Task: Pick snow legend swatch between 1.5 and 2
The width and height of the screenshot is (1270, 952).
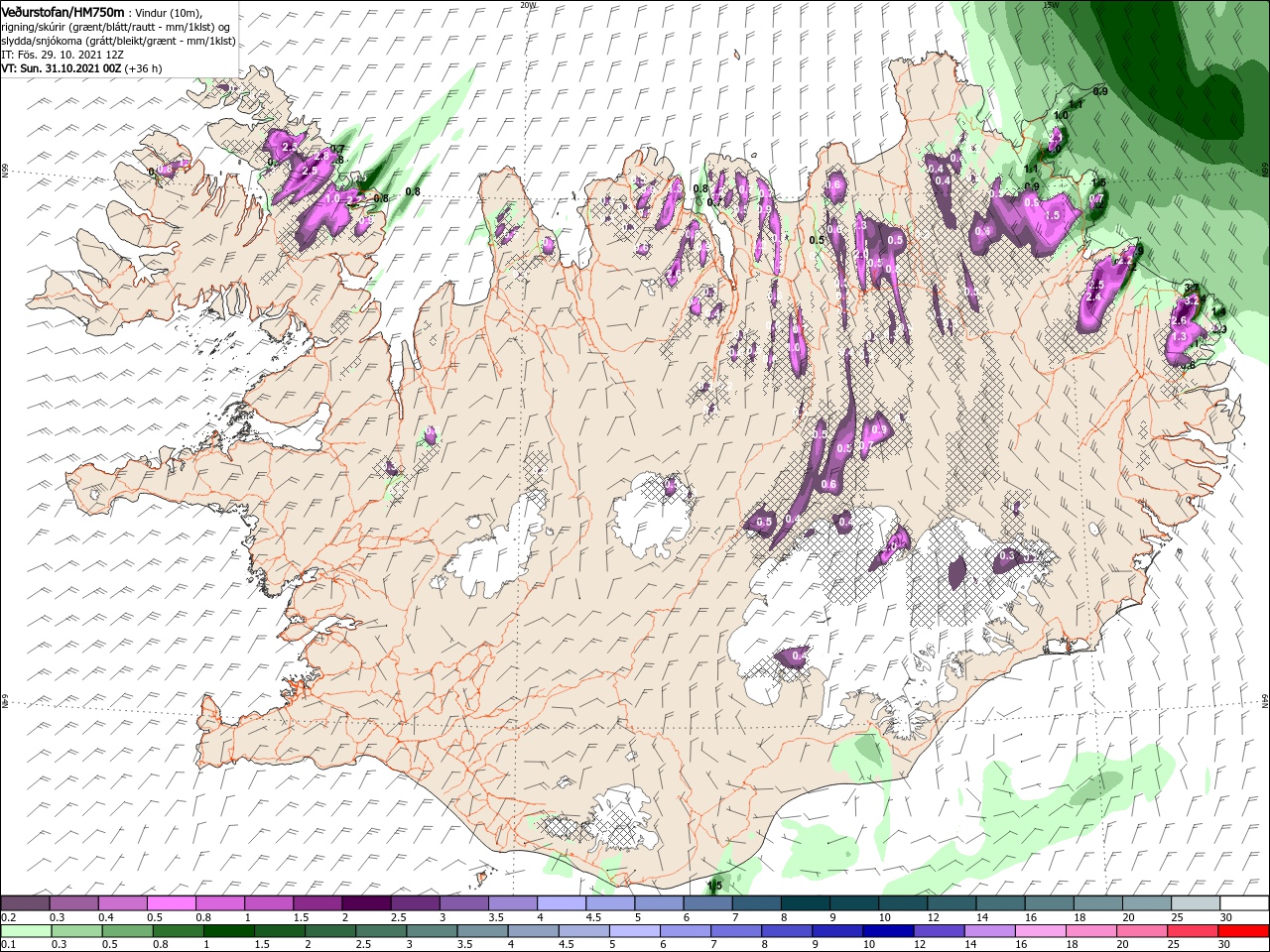Action: 317,903
